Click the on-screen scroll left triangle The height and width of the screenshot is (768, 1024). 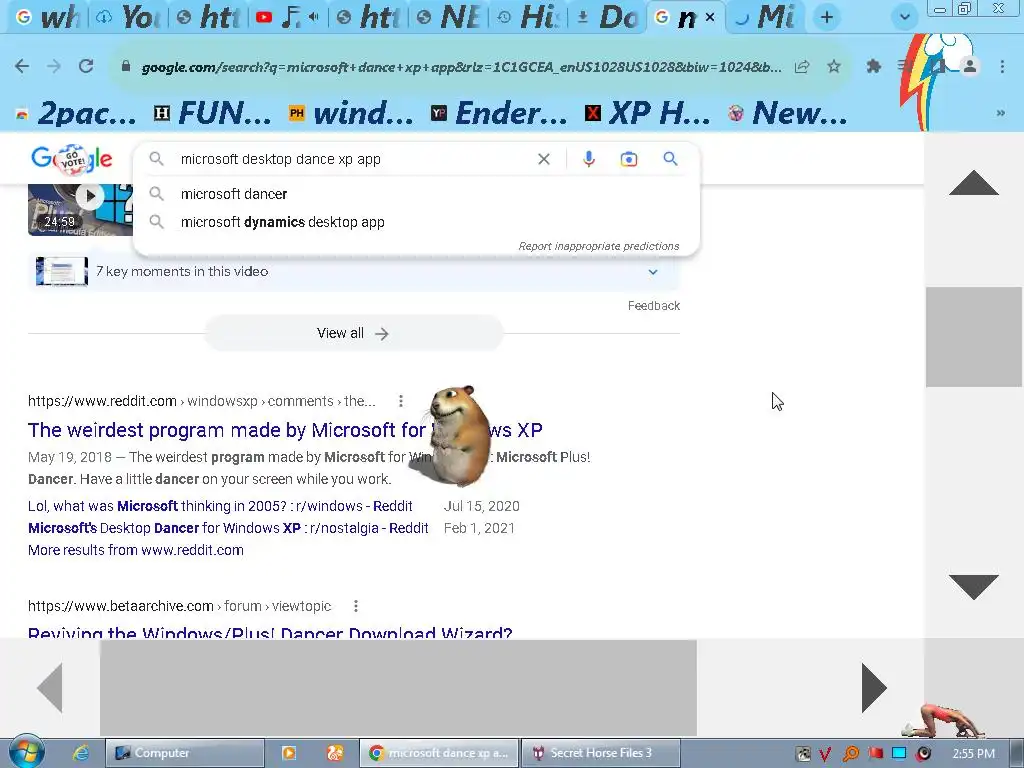pos(50,688)
